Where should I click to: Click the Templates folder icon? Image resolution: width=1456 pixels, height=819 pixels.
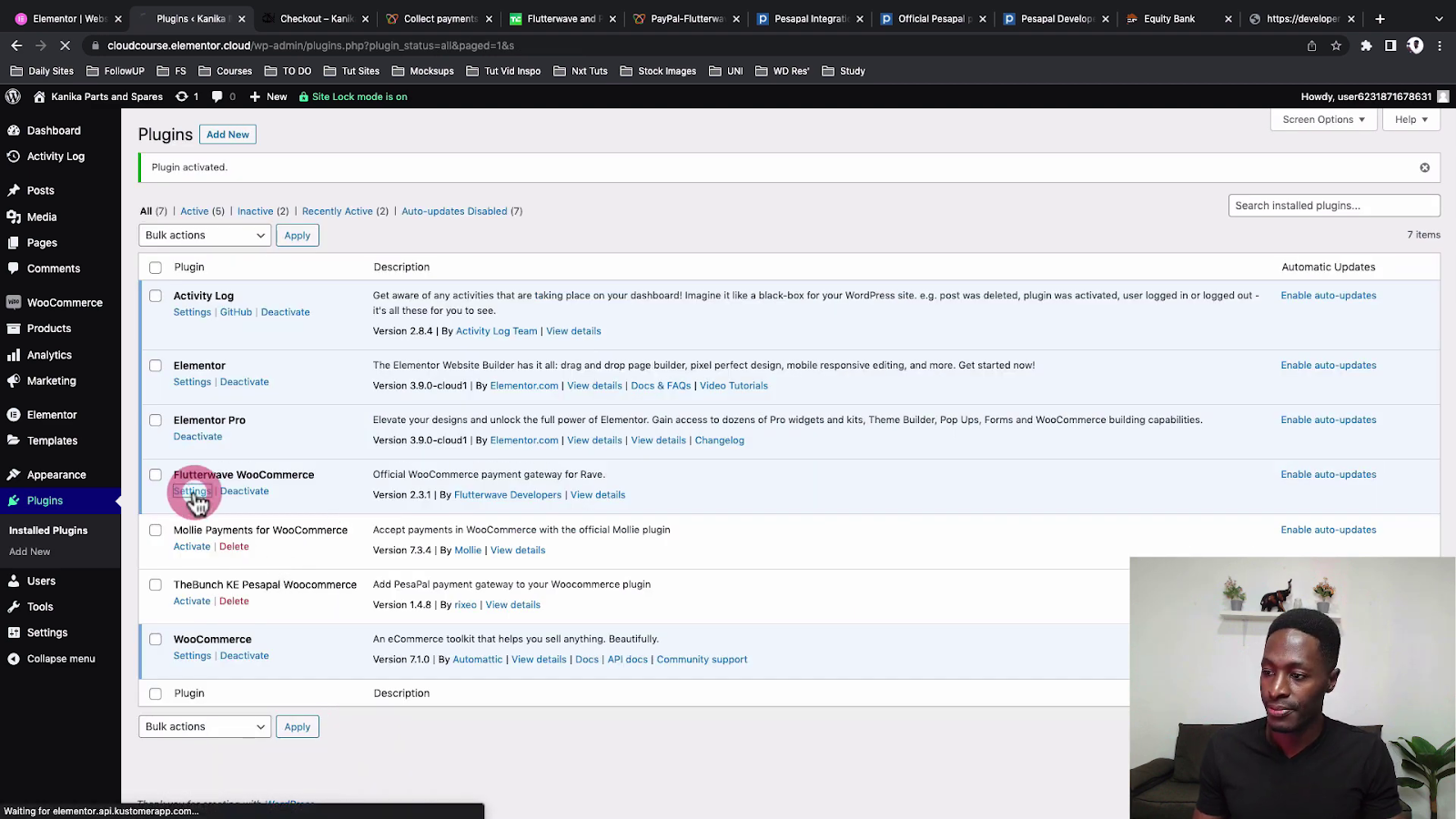[x=14, y=440]
